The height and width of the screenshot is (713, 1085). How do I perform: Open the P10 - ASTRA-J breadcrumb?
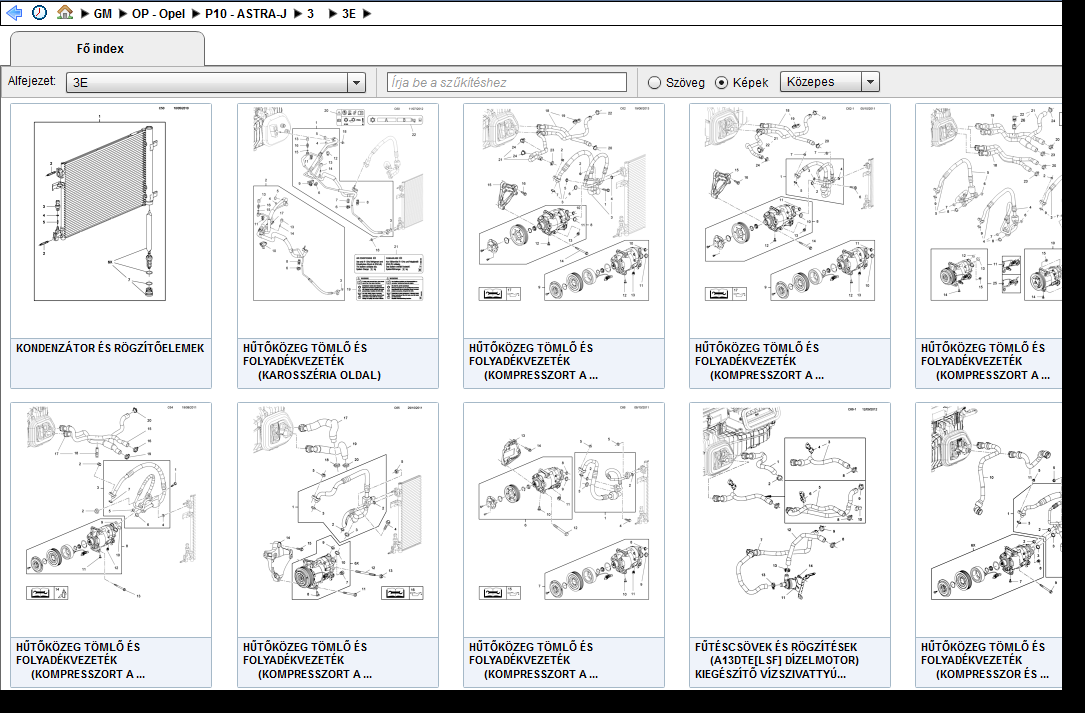click(246, 14)
